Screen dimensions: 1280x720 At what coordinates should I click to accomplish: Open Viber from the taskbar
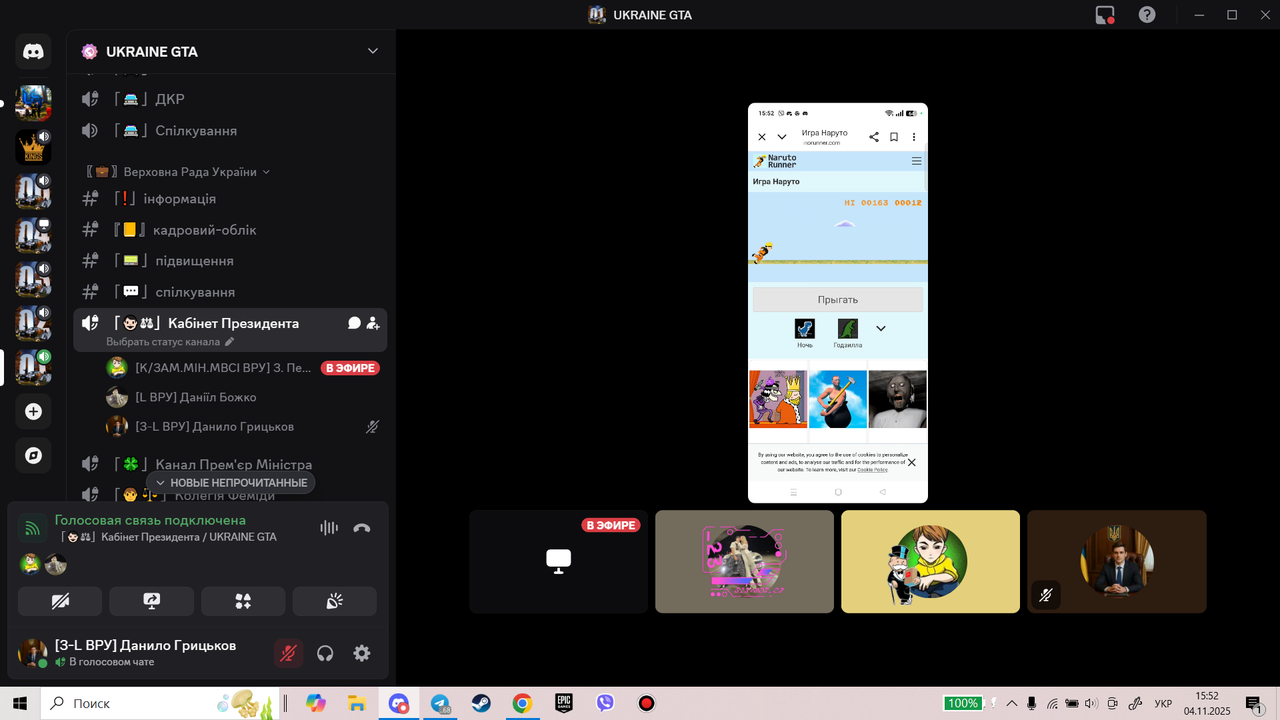pos(605,703)
